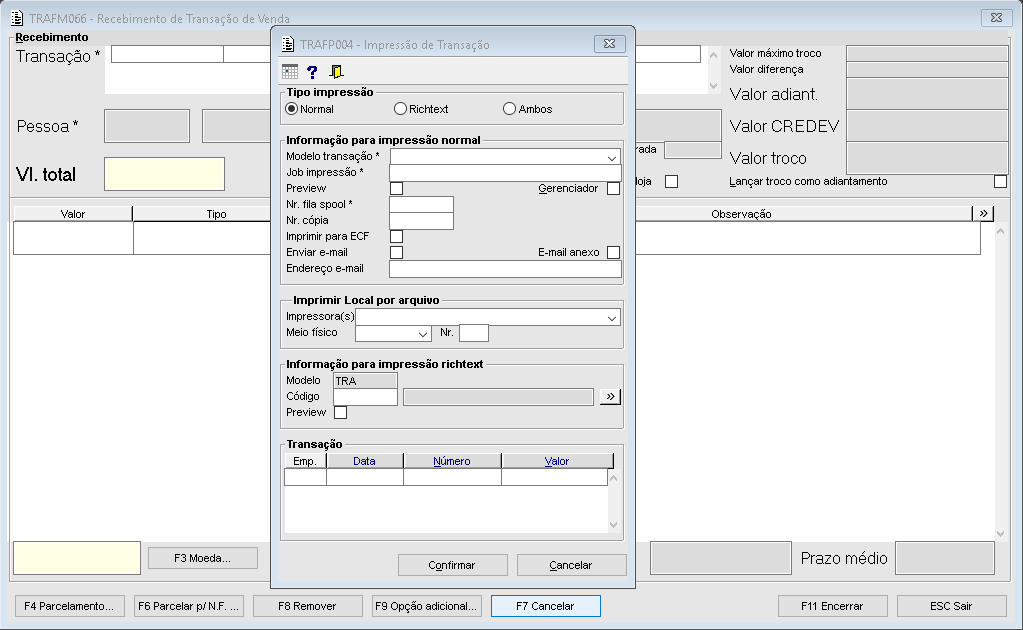Screen dimensions: 1023x630
Task: Click the Observação column header
Action: click(741, 214)
